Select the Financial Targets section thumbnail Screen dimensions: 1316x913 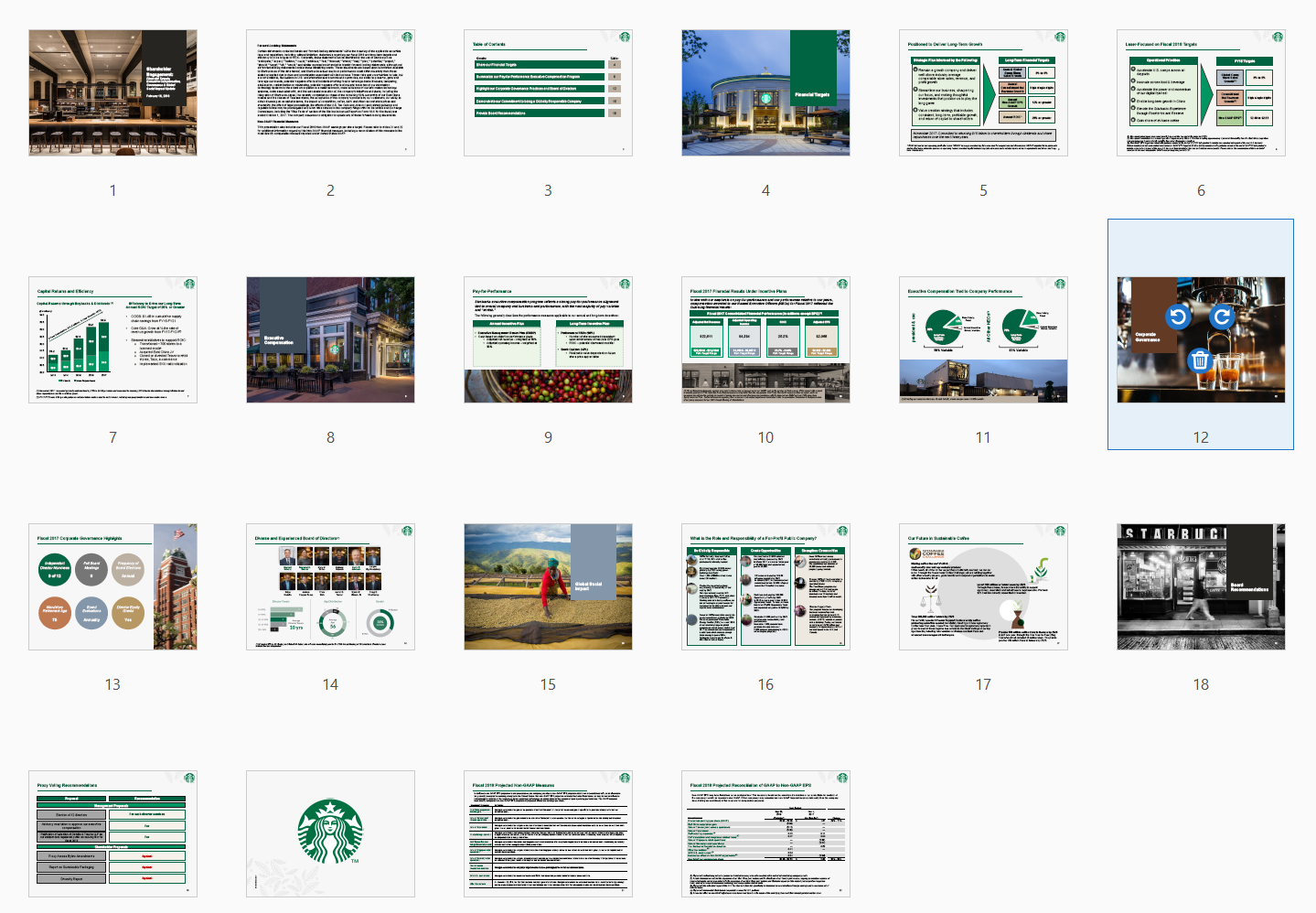click(765, 92)
